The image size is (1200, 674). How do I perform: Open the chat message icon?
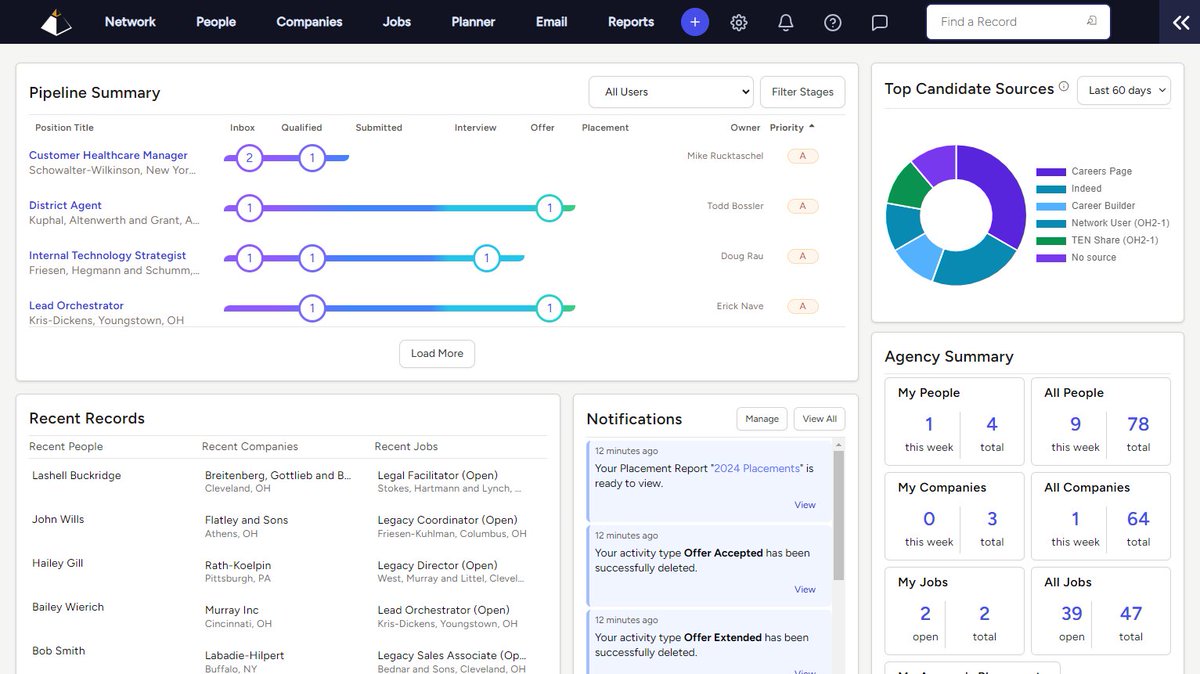[x=879, y=21]
